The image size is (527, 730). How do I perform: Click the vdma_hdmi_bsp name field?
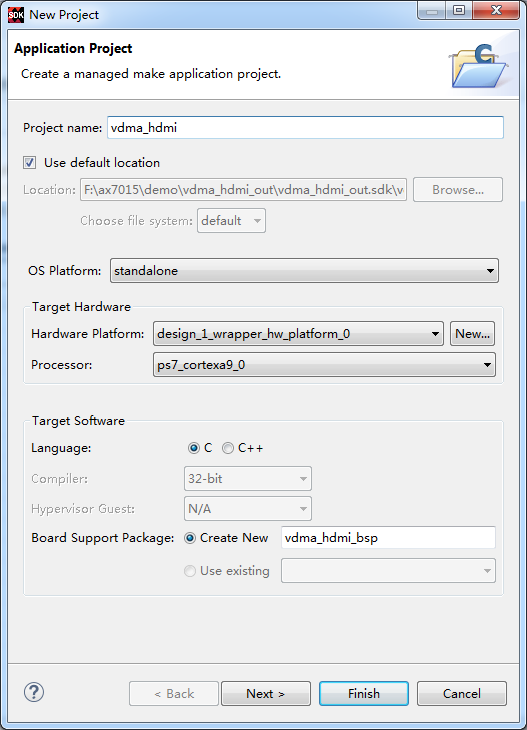click(x=388, y=538)
